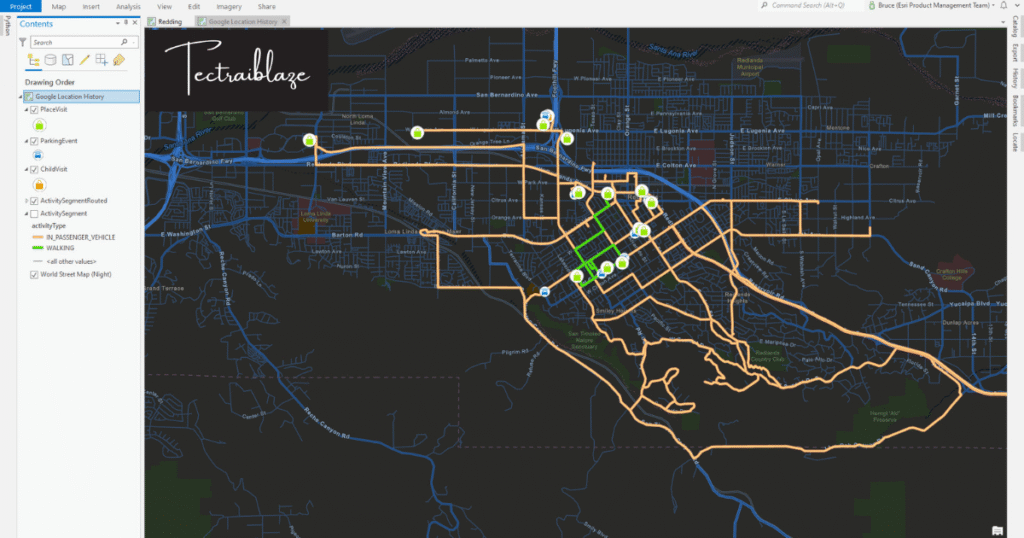Close the Google Location History tab

click(x=284, y=22)
